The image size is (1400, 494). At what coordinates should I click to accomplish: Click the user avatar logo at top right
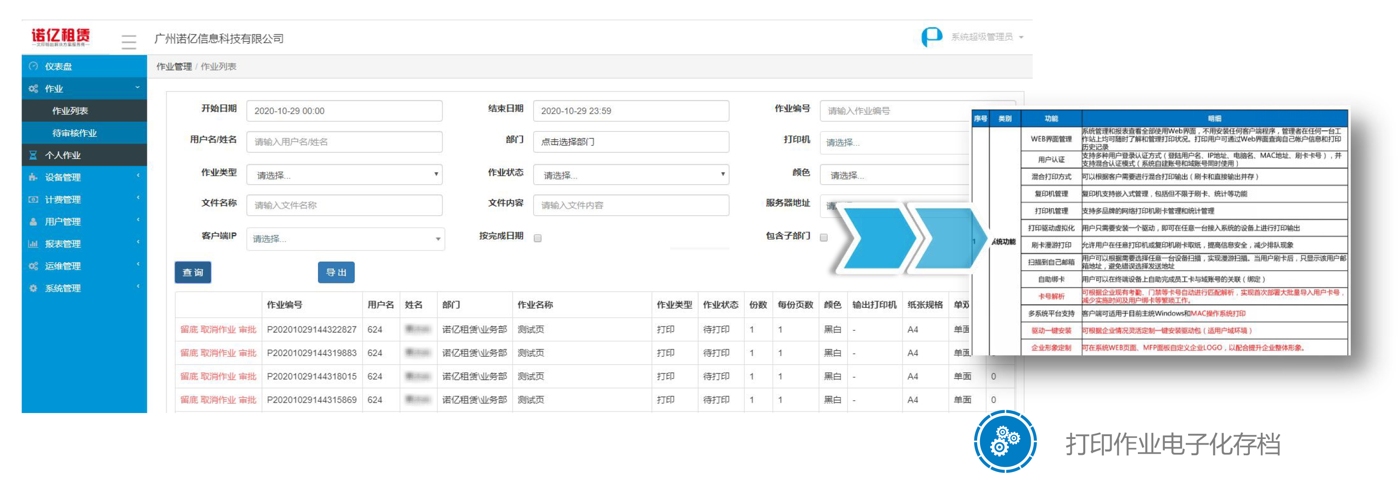click(931, 37)
